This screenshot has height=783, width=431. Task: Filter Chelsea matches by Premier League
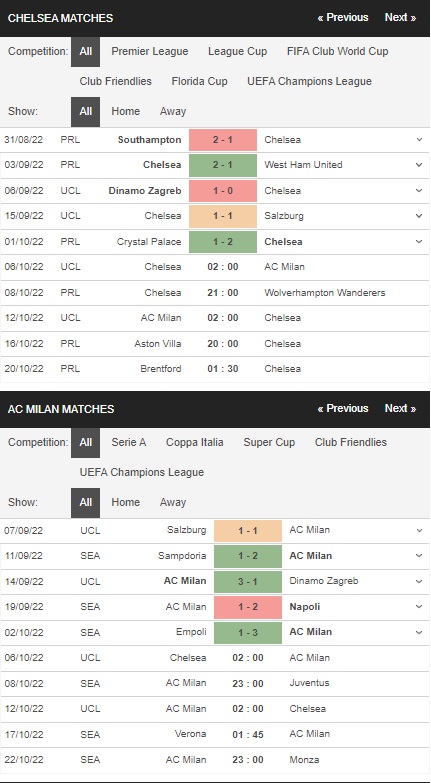pyautogui.click(x=150, y=51)
